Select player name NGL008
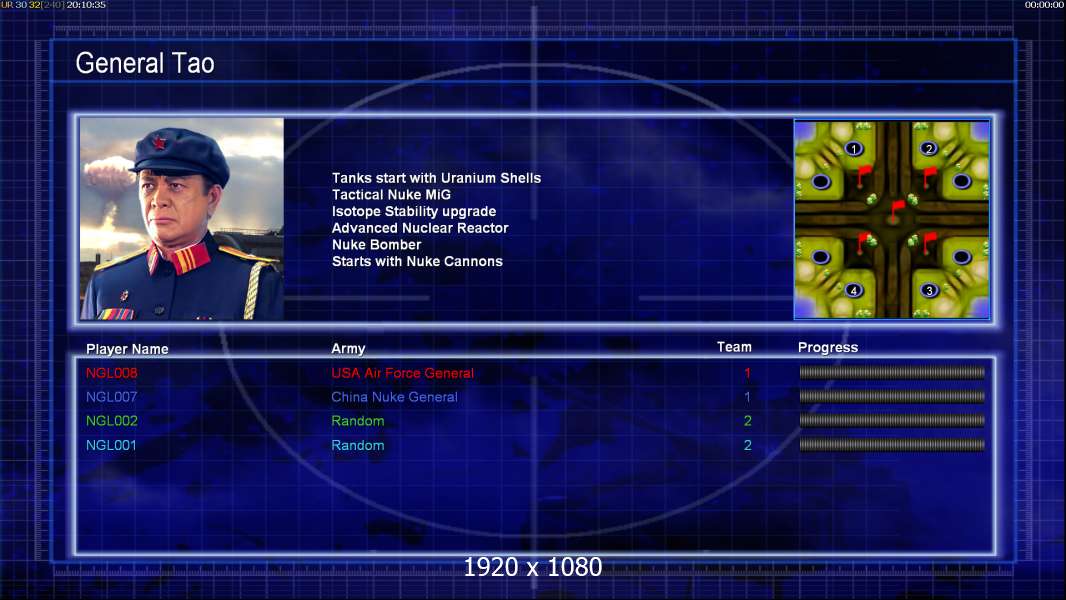This screenshot has width=1066, height=600. pos(111,373)
